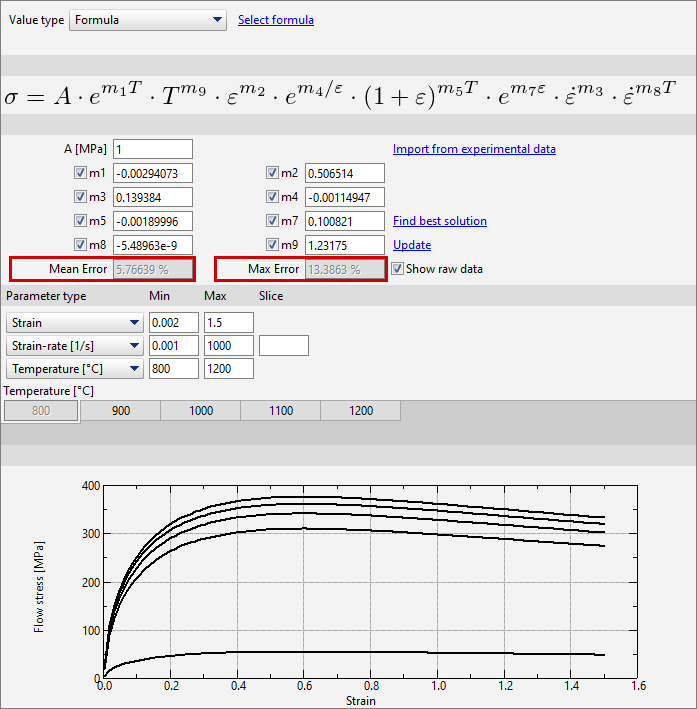Select the 900 temperature tab
697x709 pixels.
click(120, 411)
